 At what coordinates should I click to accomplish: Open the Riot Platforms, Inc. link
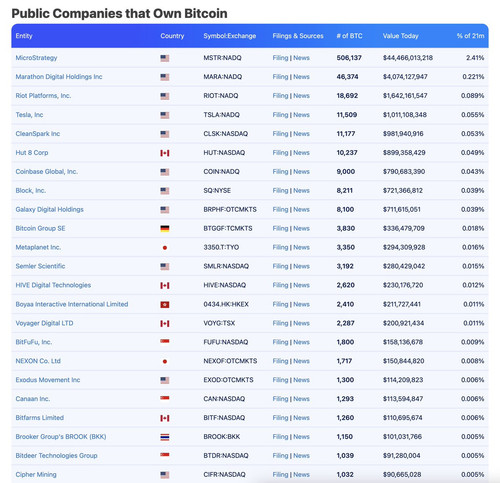pyautogui.click(x=43, y=96)
